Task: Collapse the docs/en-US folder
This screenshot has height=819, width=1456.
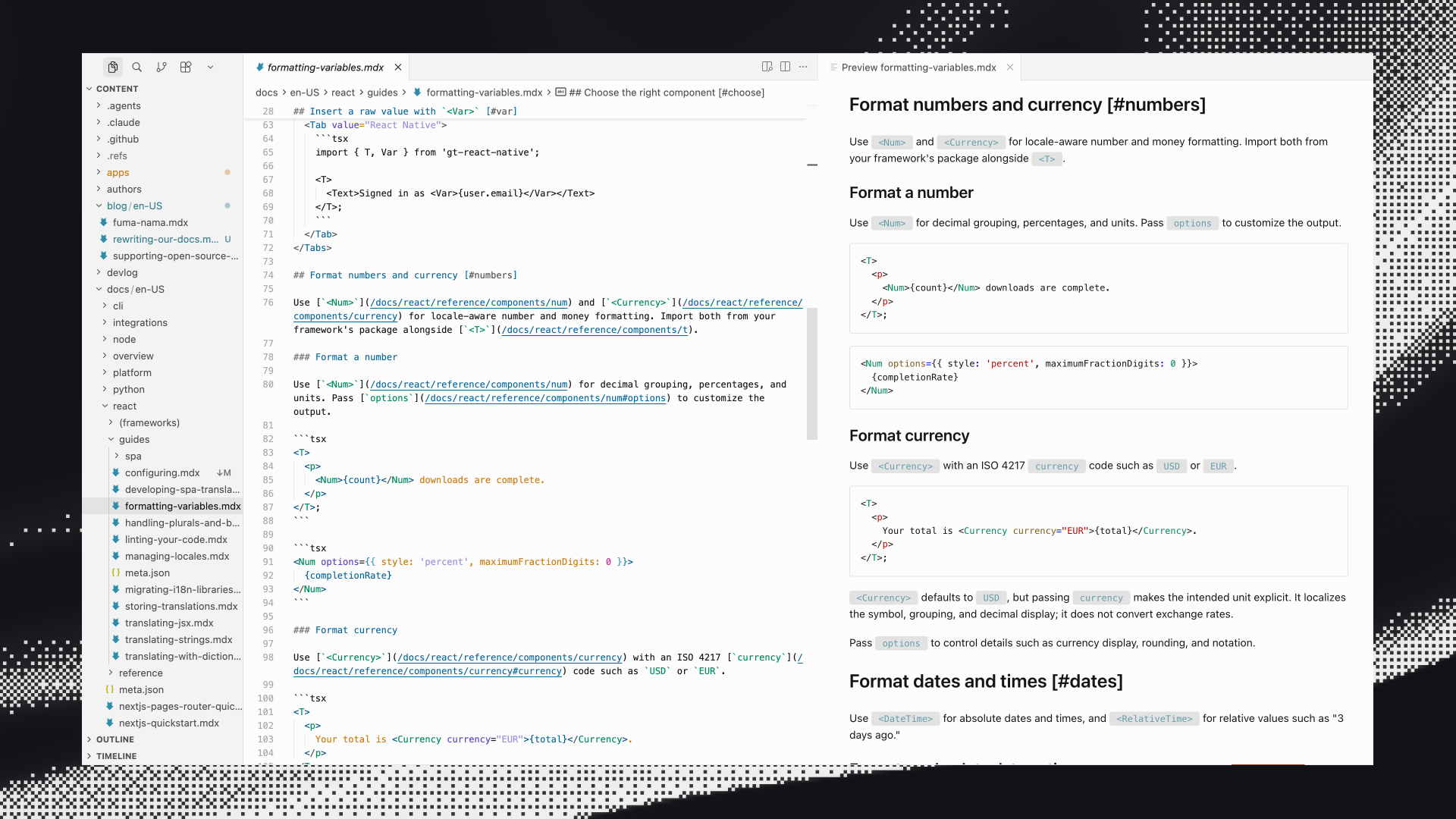Action: coord(162,290)
